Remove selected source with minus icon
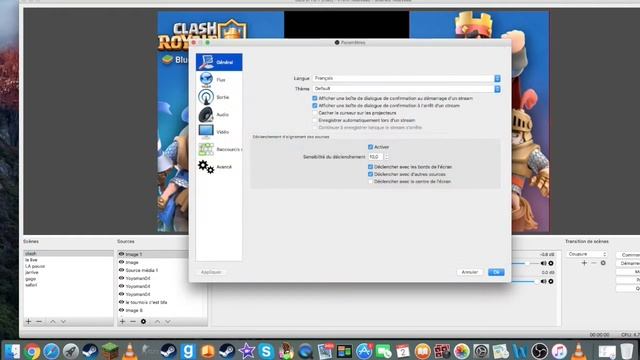Image resolution: width=640 pixels, height=360 pixels. pyautogui.click(x=133, y=322)
